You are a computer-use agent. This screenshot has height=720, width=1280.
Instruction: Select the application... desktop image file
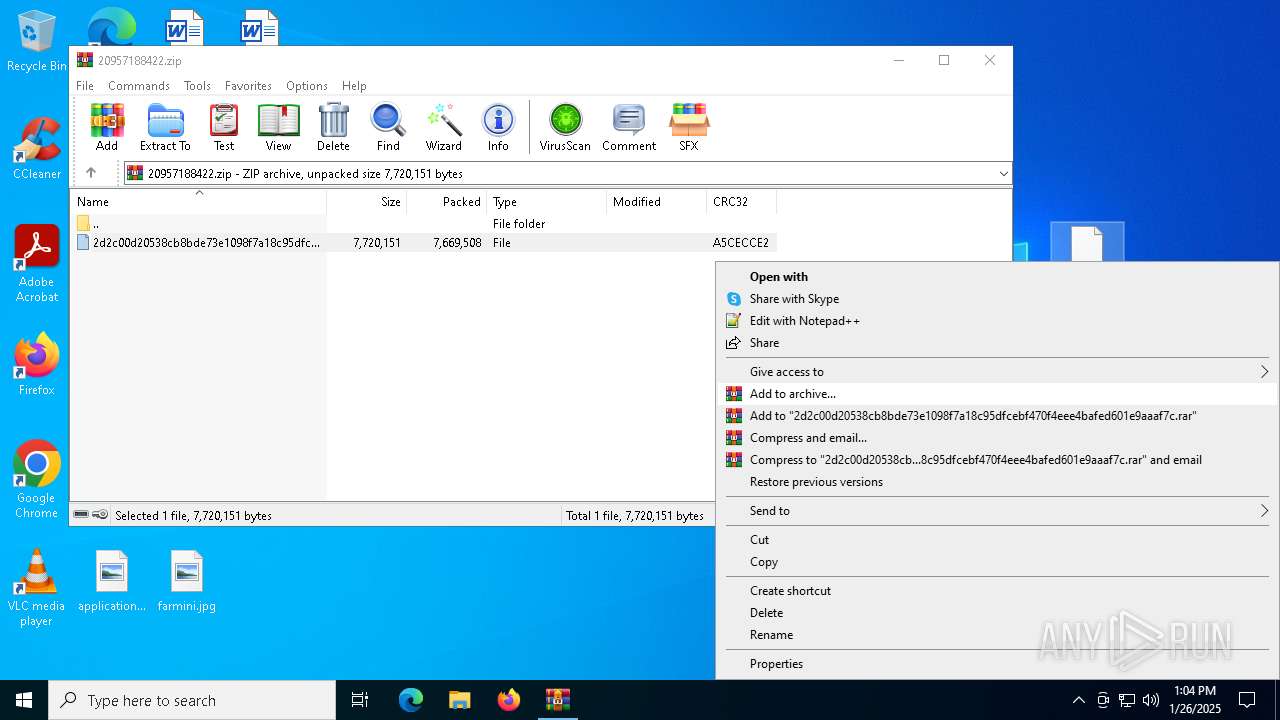(x=112, y=581)
